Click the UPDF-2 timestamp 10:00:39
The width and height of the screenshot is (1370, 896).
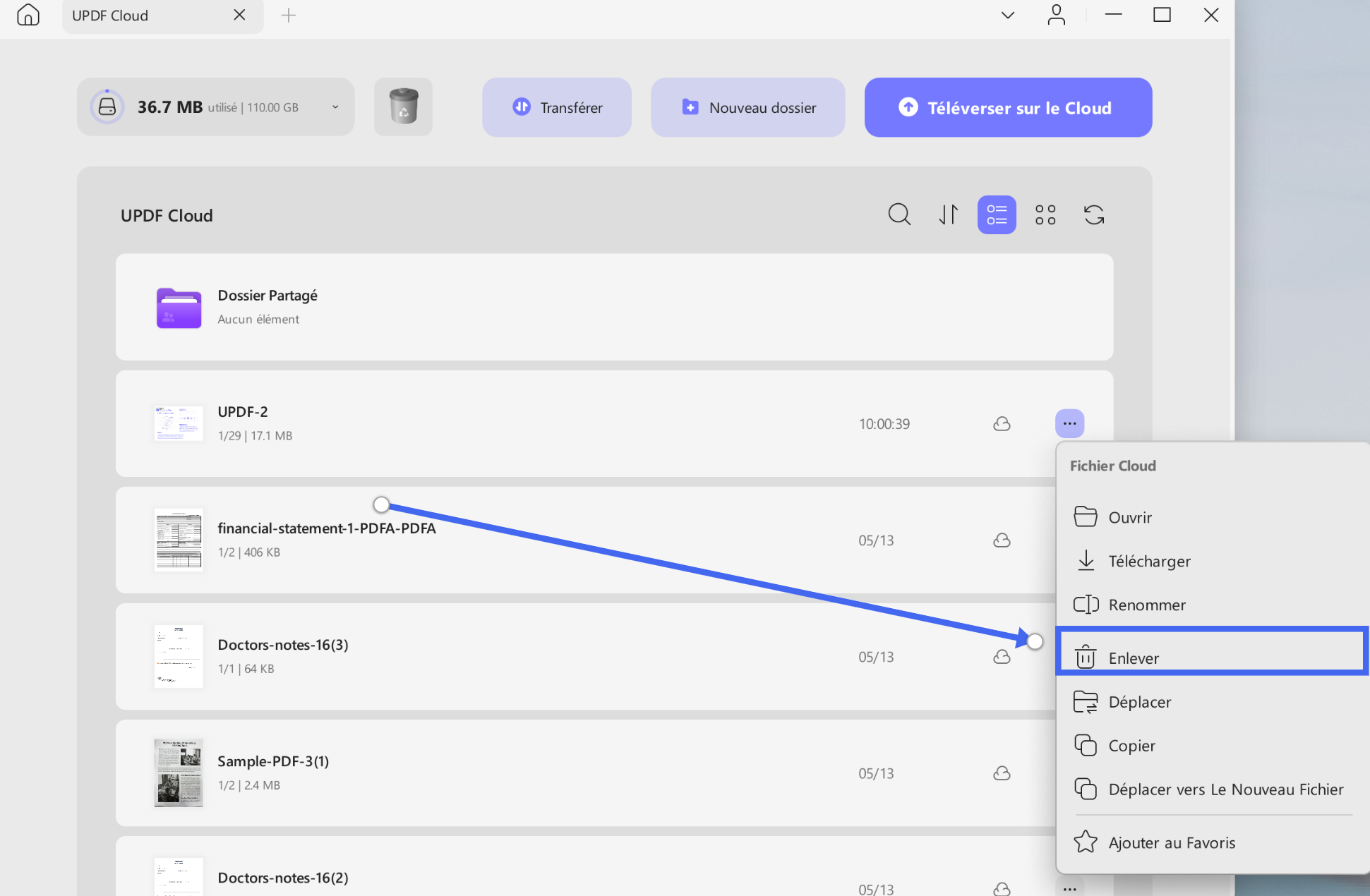(x=884, y=424)
